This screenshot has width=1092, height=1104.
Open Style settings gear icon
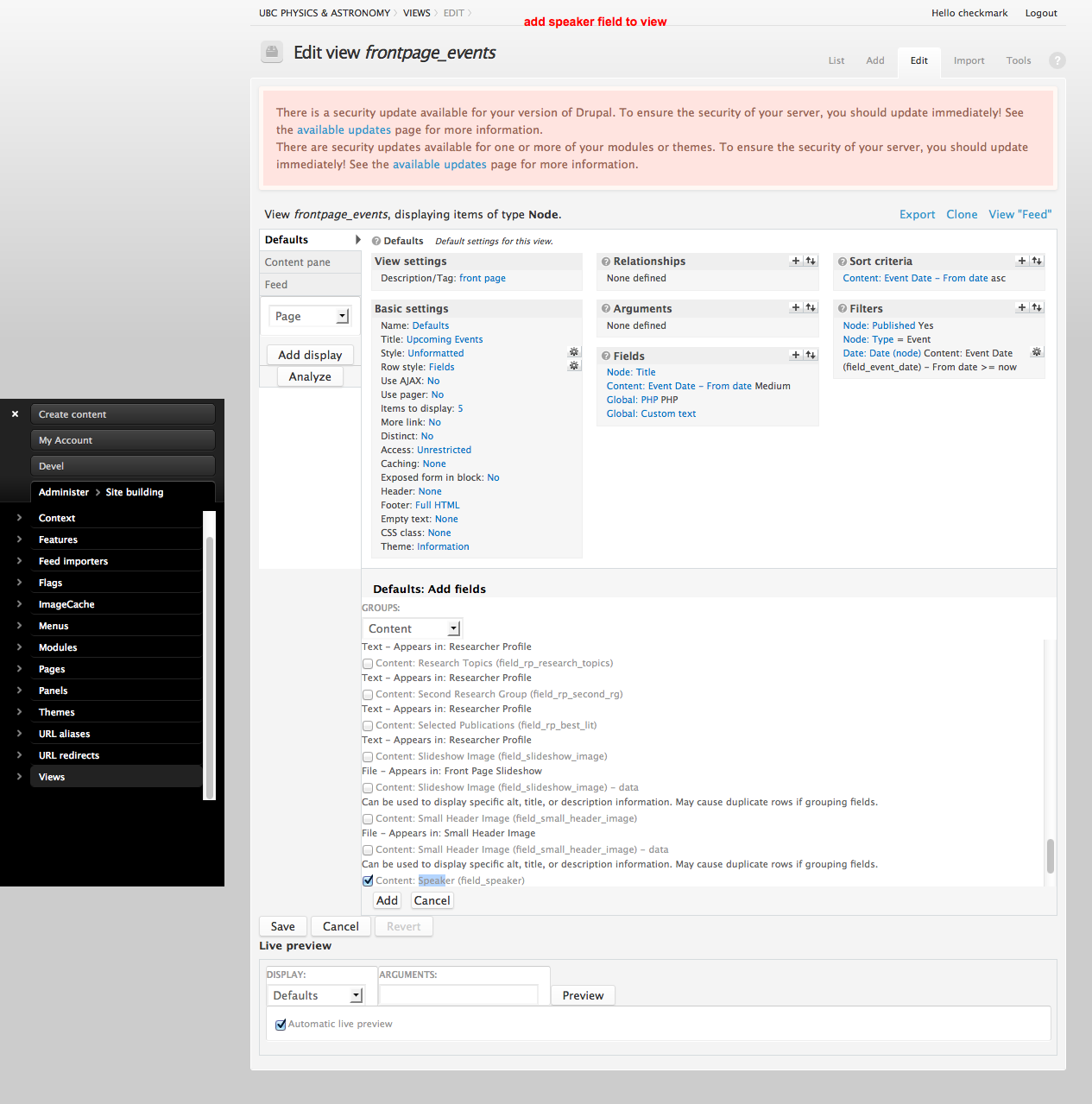(x=574, y=352)
